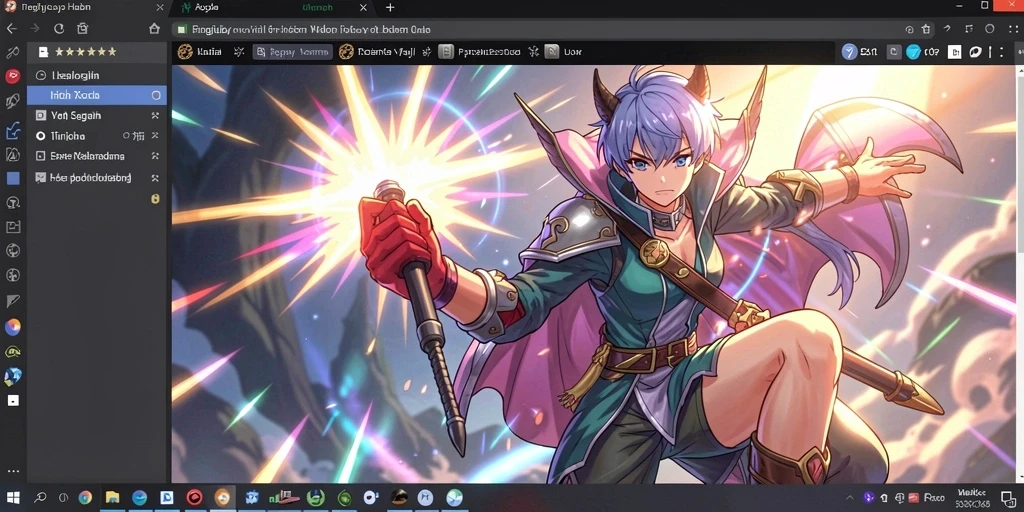This screenshot has height=512, width=1024.
Task: Open the colorful orb icon in sidebar
Action: (x=12, y=327)
